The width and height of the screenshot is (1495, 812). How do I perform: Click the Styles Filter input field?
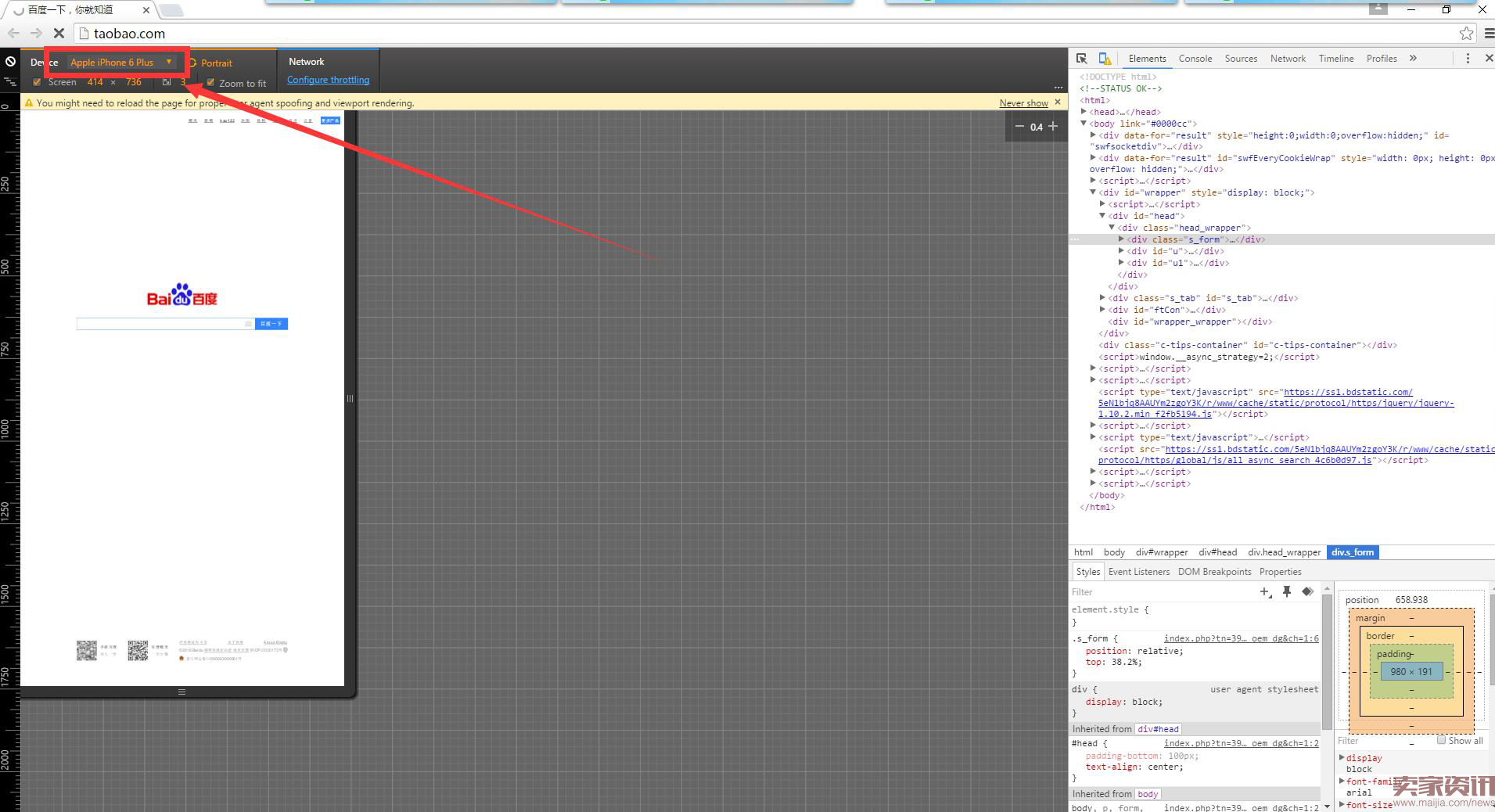1162,592
